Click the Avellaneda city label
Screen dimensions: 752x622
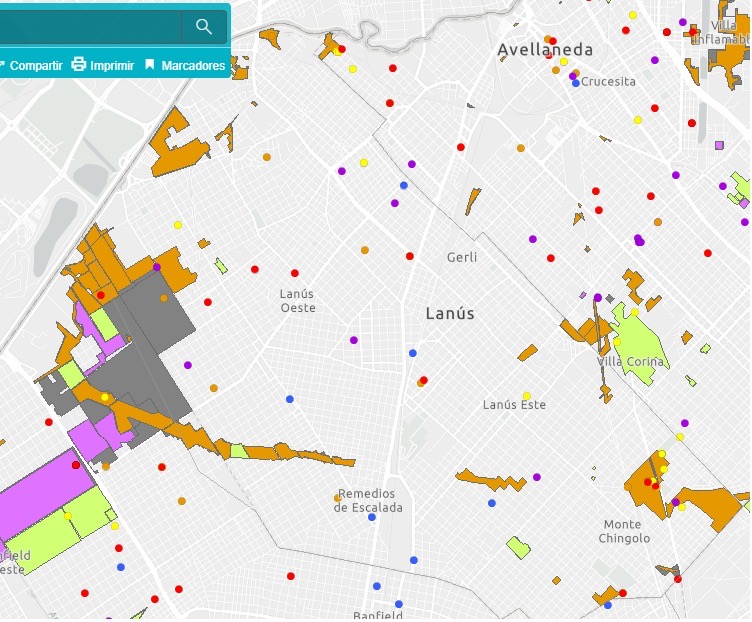545,49
